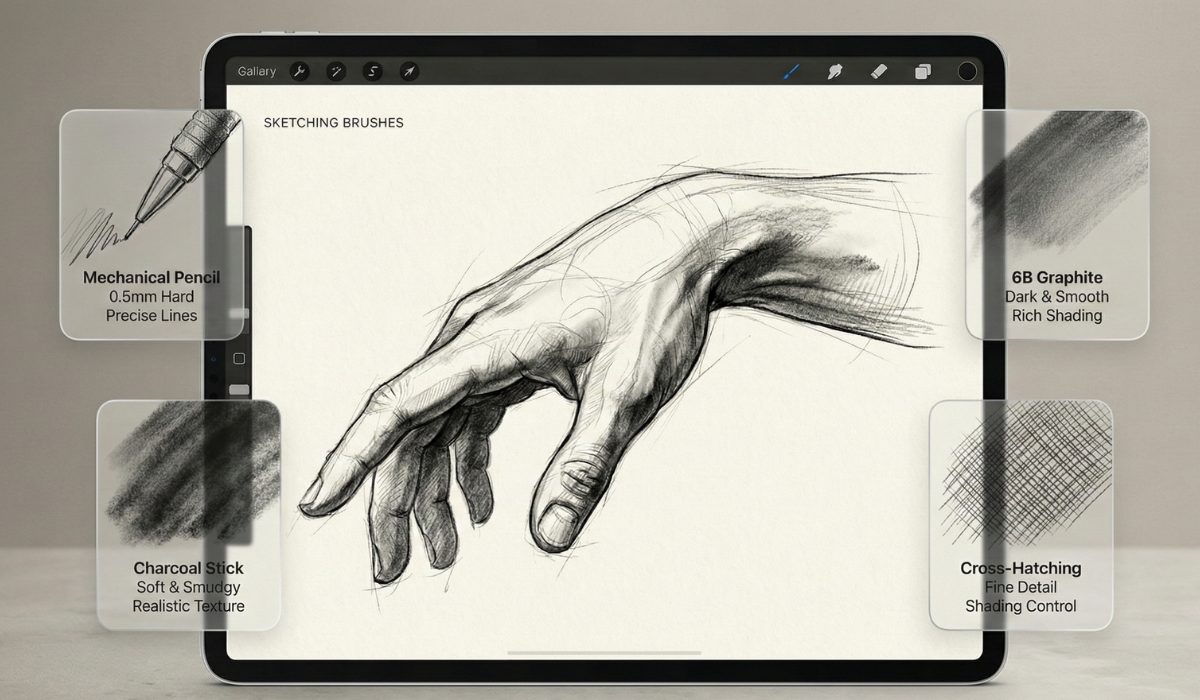Tap the sidebar Modify button
The height and width of the screenshot is (700, 1200).
pos(239,358)
